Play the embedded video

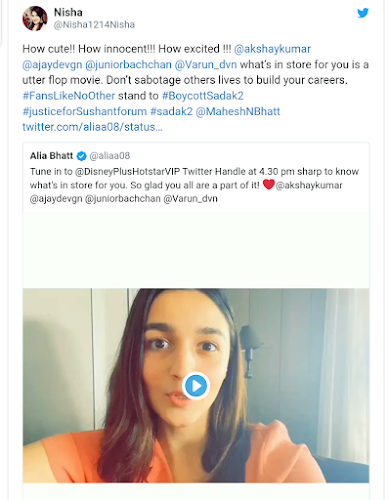196,386
